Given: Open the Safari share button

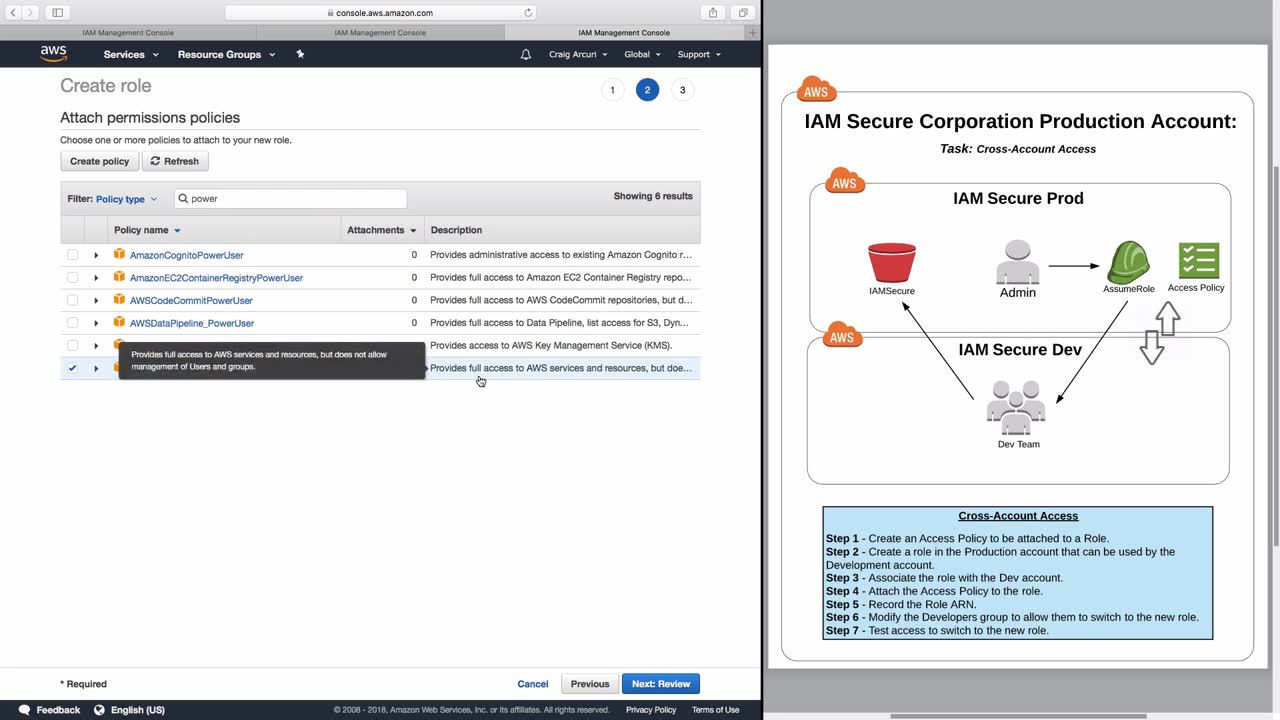Looking at the screenshot, I should [x=713, y=12].
